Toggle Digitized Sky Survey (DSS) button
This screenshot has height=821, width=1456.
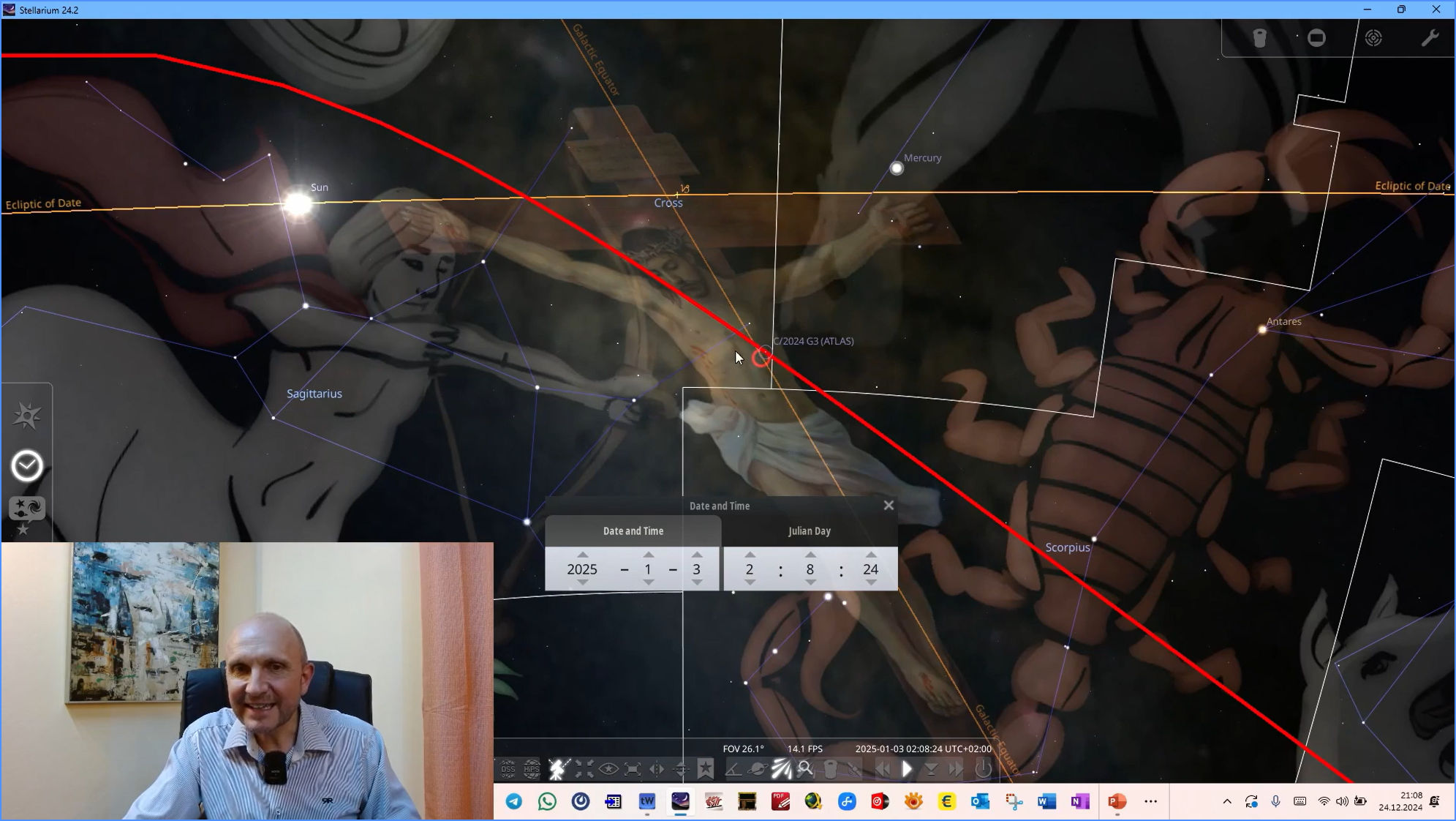click(508, 769)
